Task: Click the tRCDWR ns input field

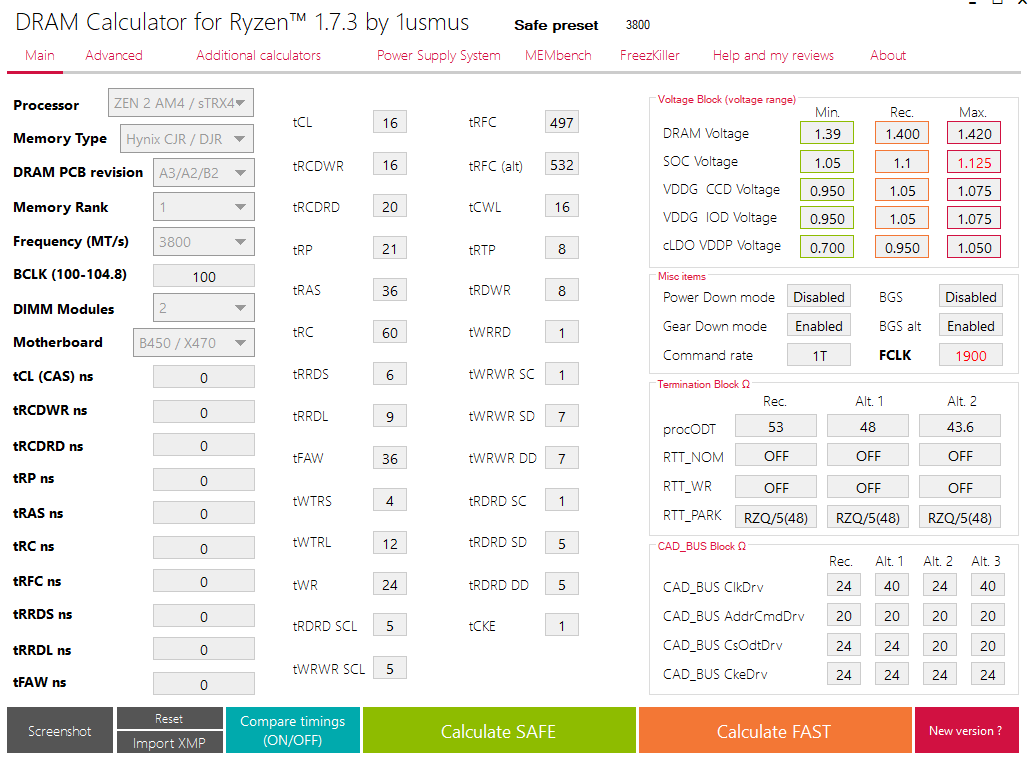Action: click(203, 412)
